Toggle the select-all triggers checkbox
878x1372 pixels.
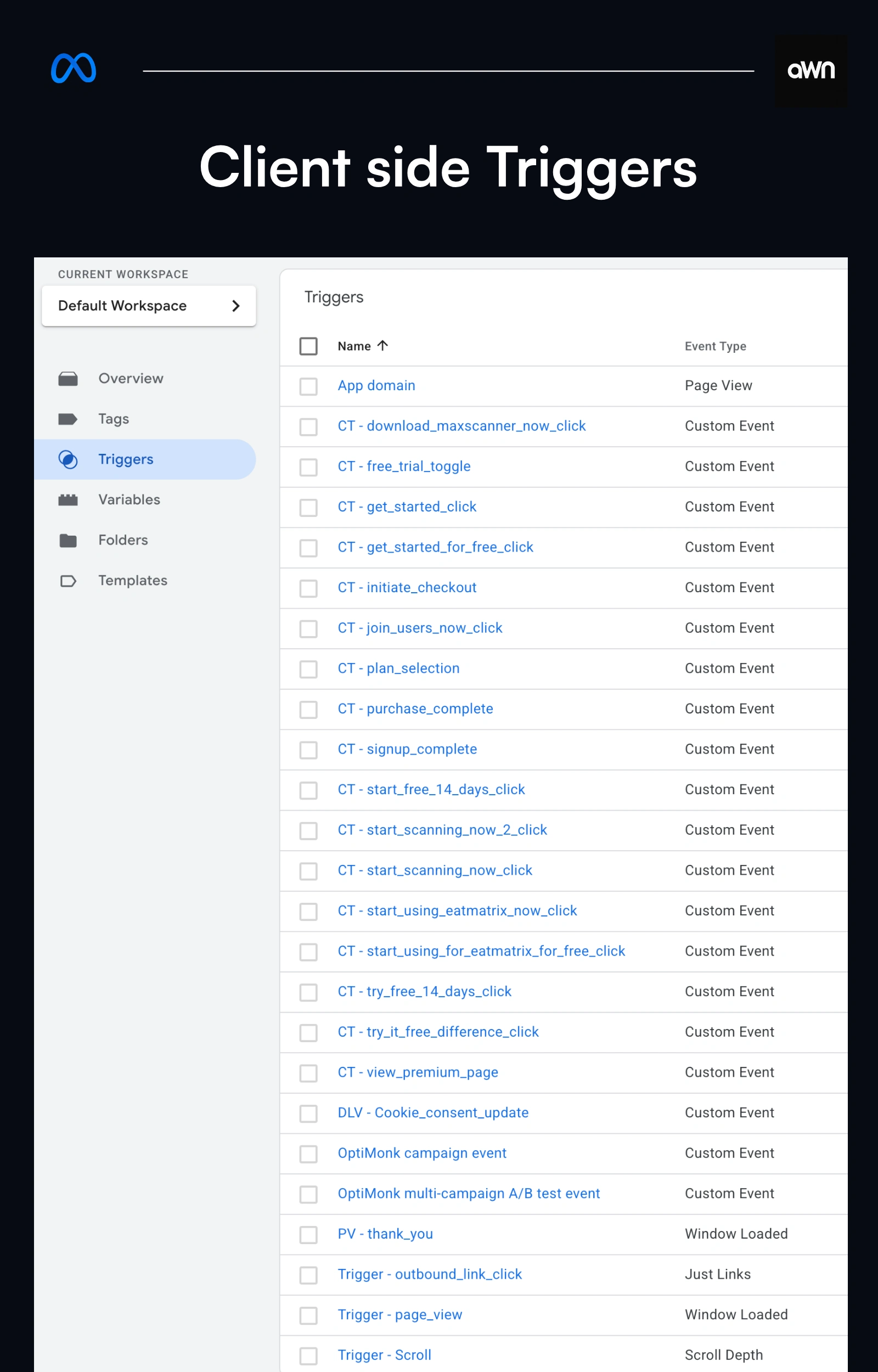click(x=308, y=346)
